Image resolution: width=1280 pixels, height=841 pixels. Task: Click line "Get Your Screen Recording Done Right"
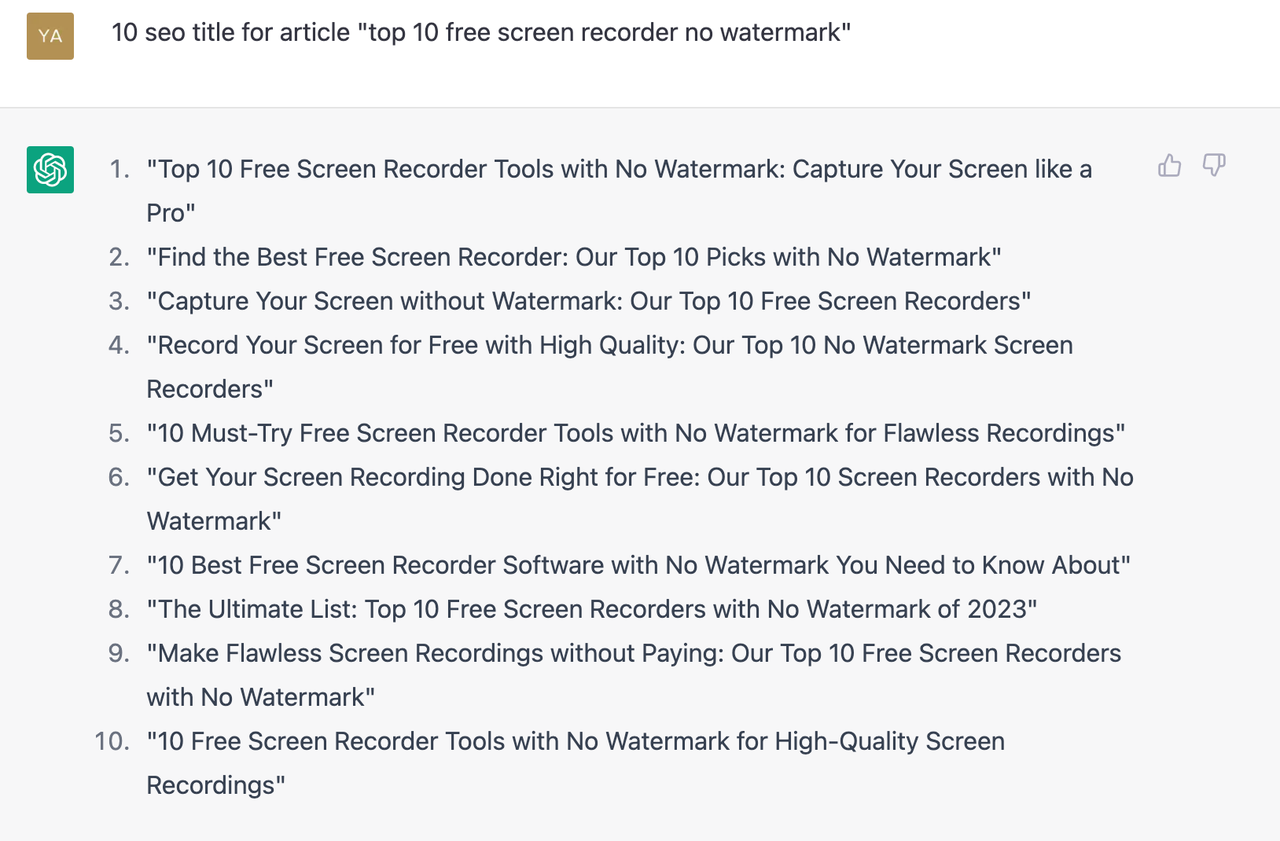(x=640, y=477)
